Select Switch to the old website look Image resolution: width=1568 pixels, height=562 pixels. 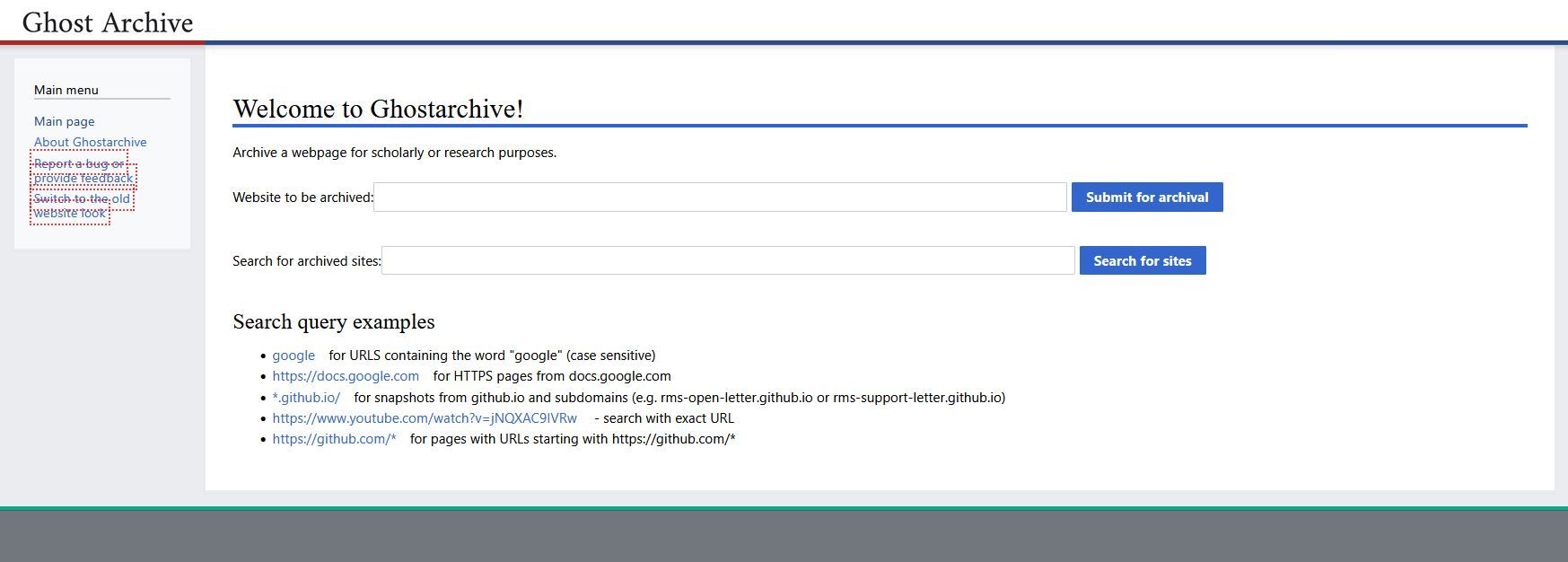click(82, 206)
